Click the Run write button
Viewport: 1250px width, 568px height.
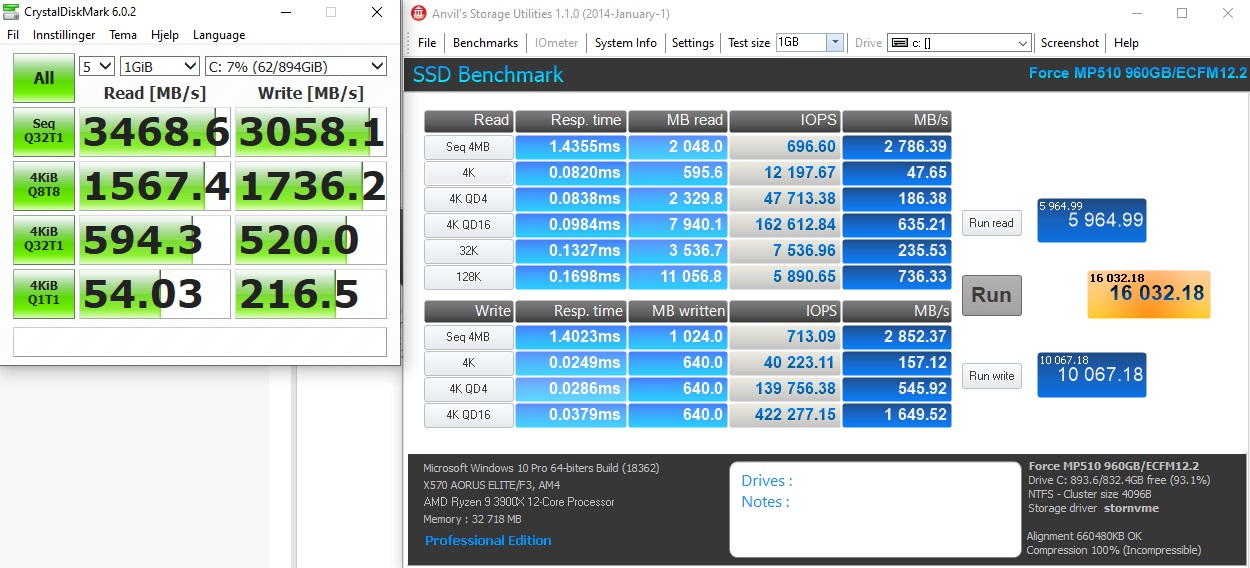992,376
